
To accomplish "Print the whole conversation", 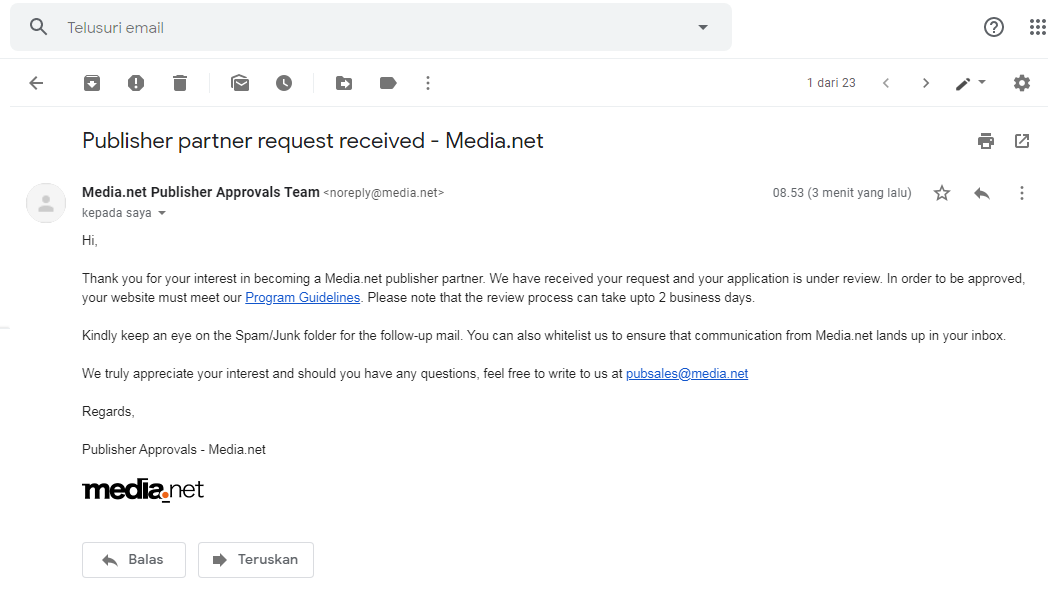I will pos(985,141).
